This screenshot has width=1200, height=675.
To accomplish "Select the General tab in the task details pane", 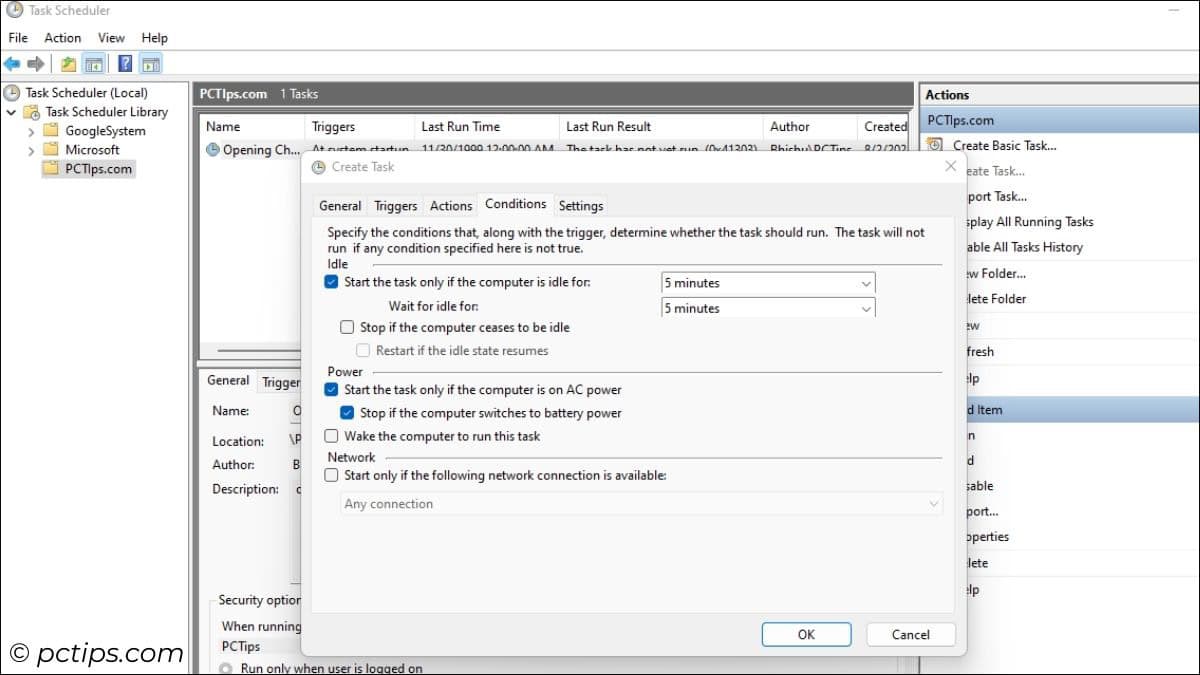I will click(228, 381).
